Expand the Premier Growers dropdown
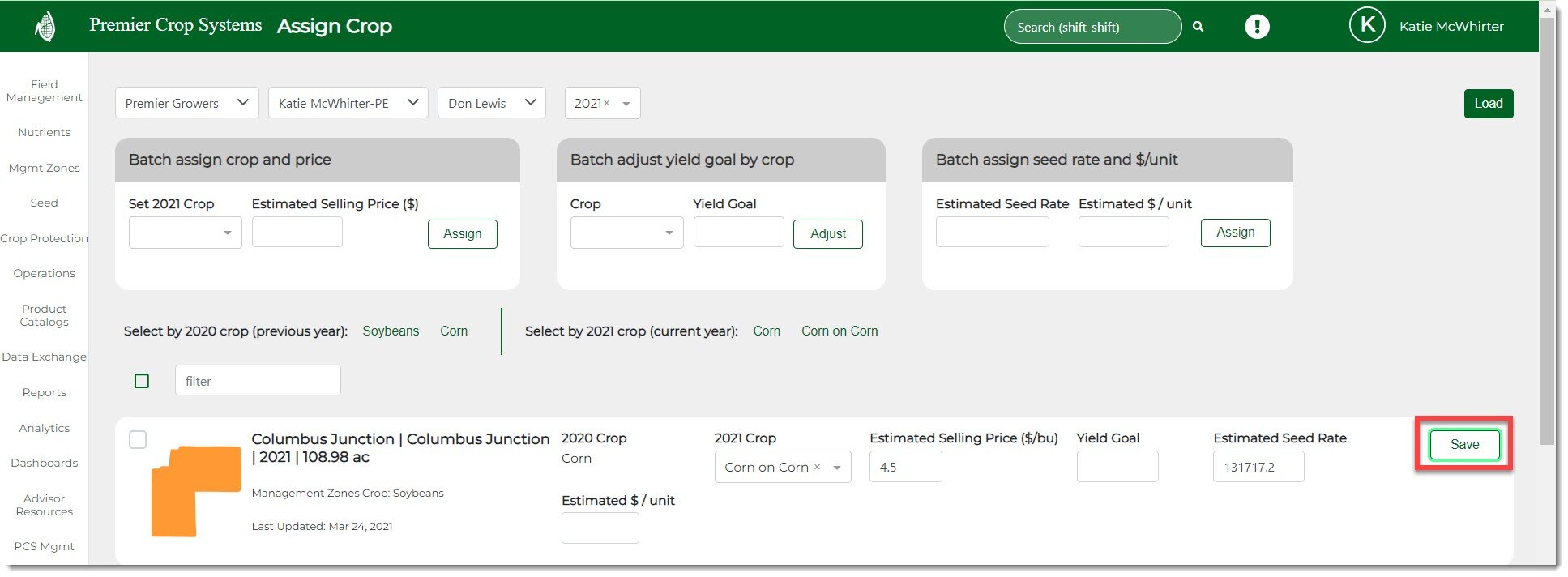The image size is (1568, 577). coord(186,103)
